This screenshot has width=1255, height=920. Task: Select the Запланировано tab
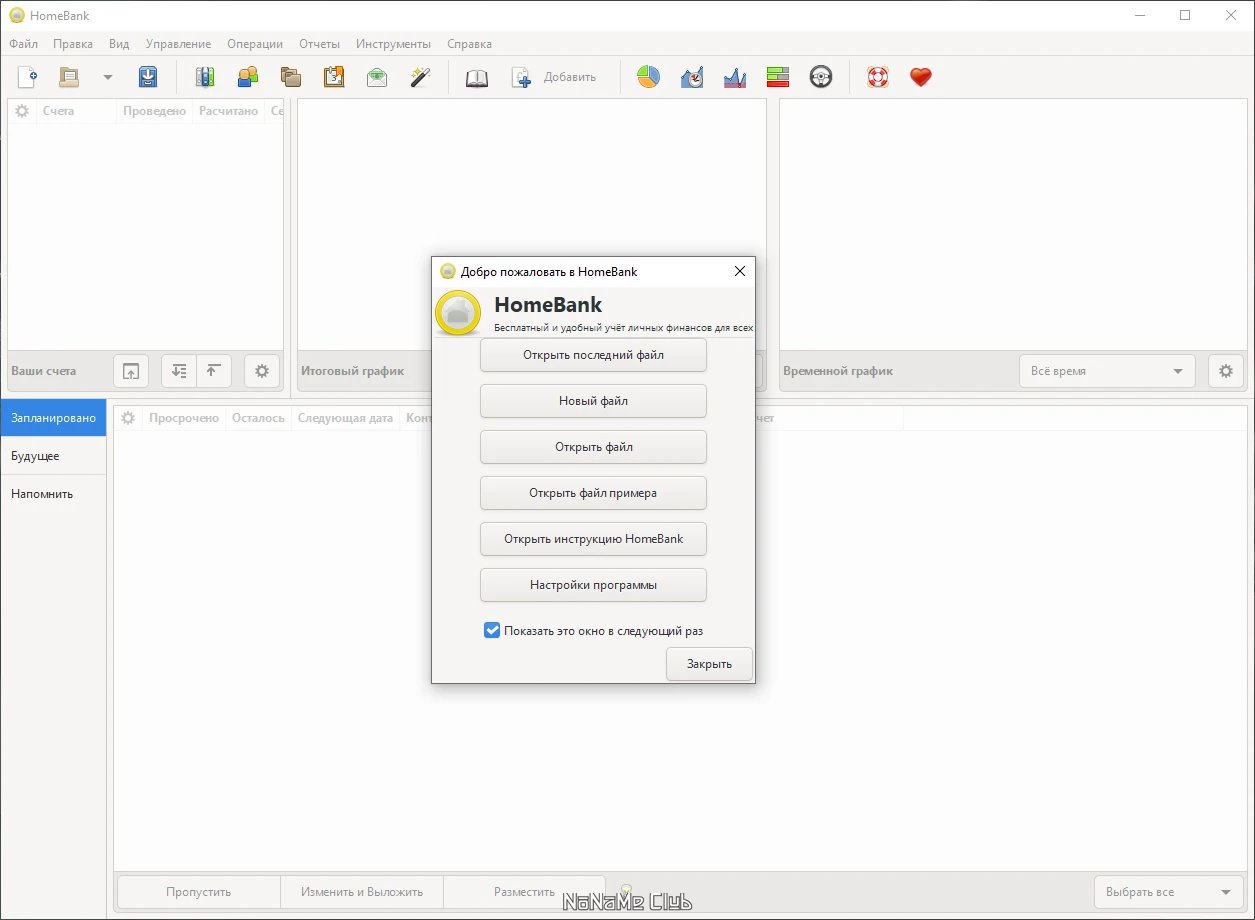click(x=53, y=418)
